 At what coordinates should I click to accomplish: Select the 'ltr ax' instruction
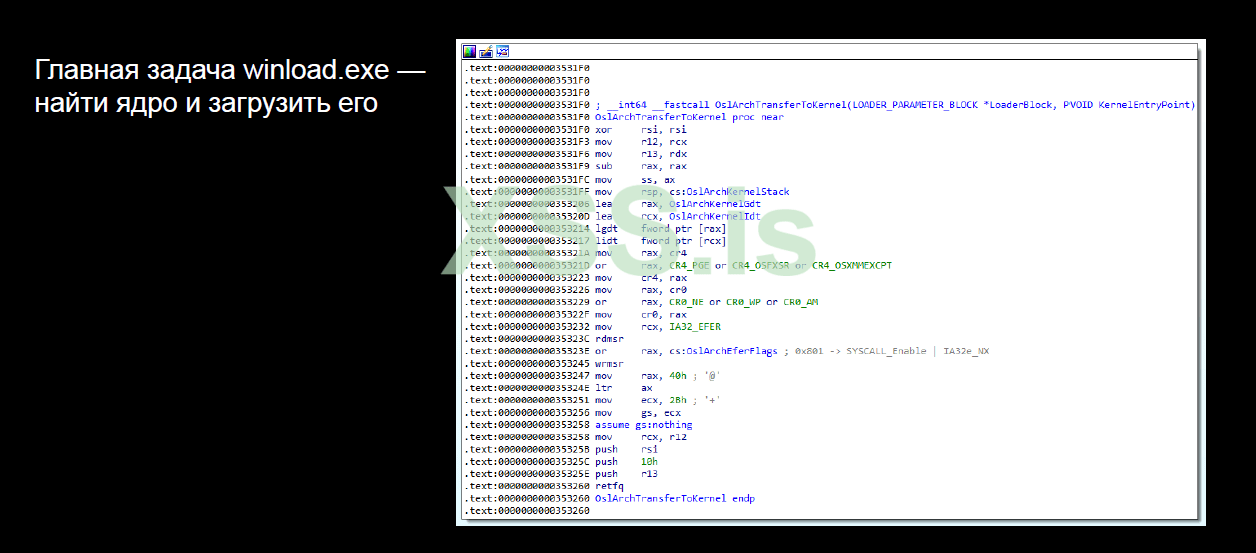[x=625, y=388]
